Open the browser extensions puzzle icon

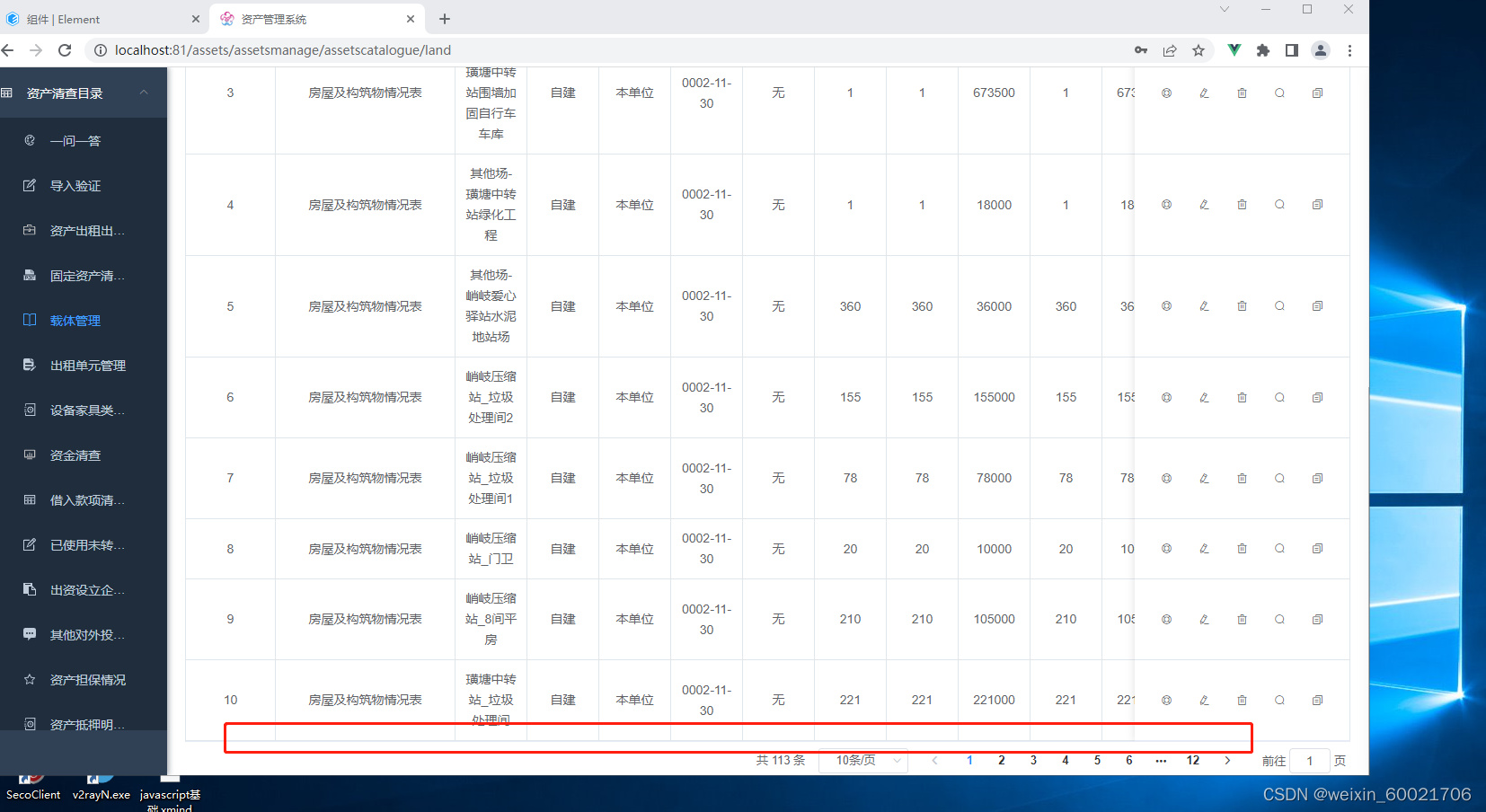click(x=1263, y=50)
